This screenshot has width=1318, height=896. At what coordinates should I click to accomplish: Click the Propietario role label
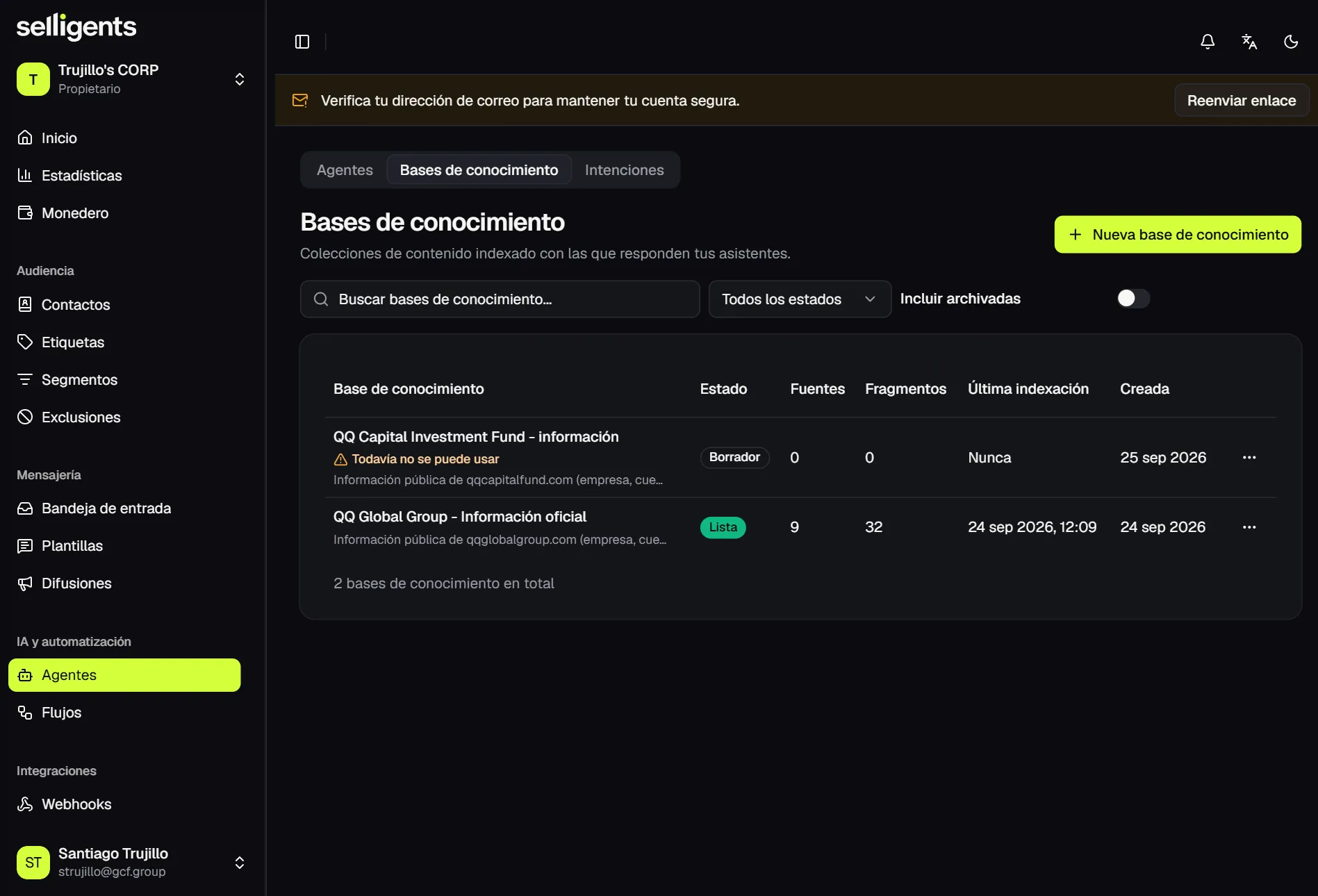[x=89, y=89]
